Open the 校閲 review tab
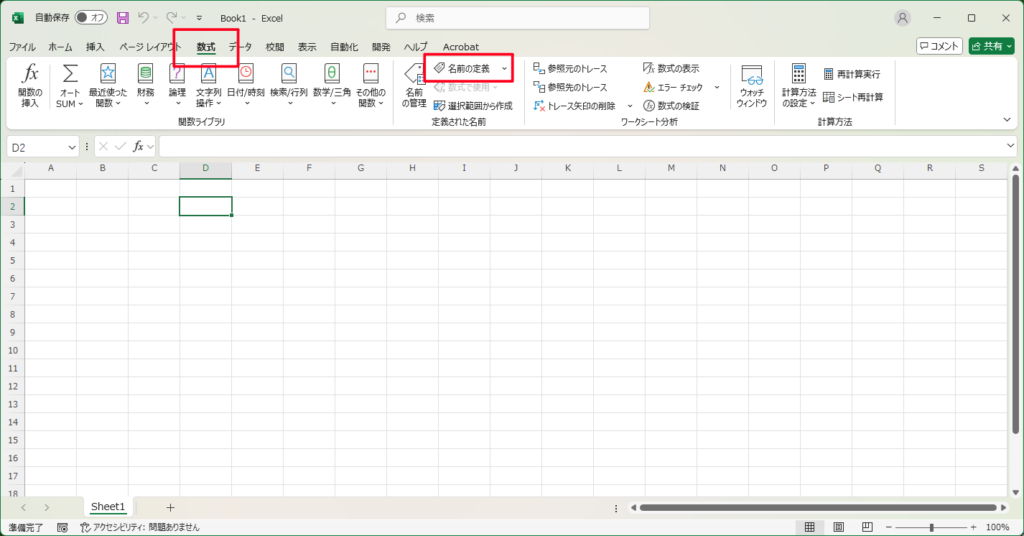The width and height of the screenshot is (1024, 536). 274,47
